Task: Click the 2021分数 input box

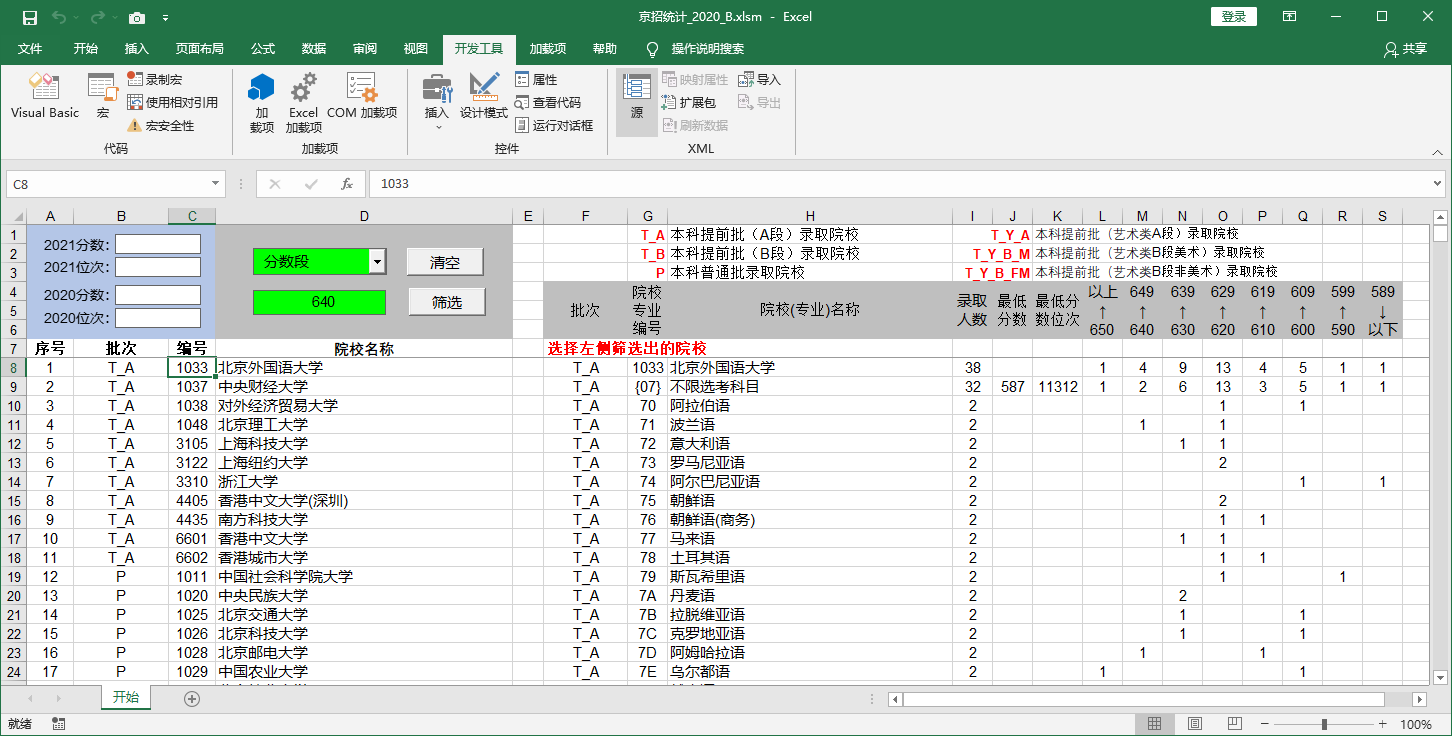Action: click(x=158, y=245)
